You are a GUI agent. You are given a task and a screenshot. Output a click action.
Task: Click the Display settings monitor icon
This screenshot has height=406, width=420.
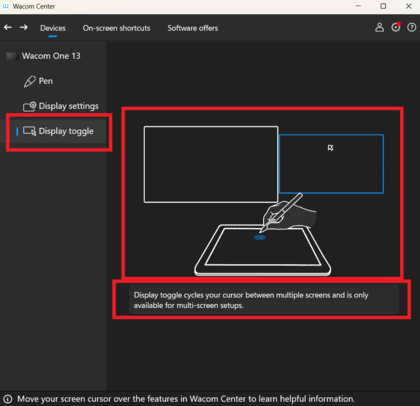(x=29, y=106)
